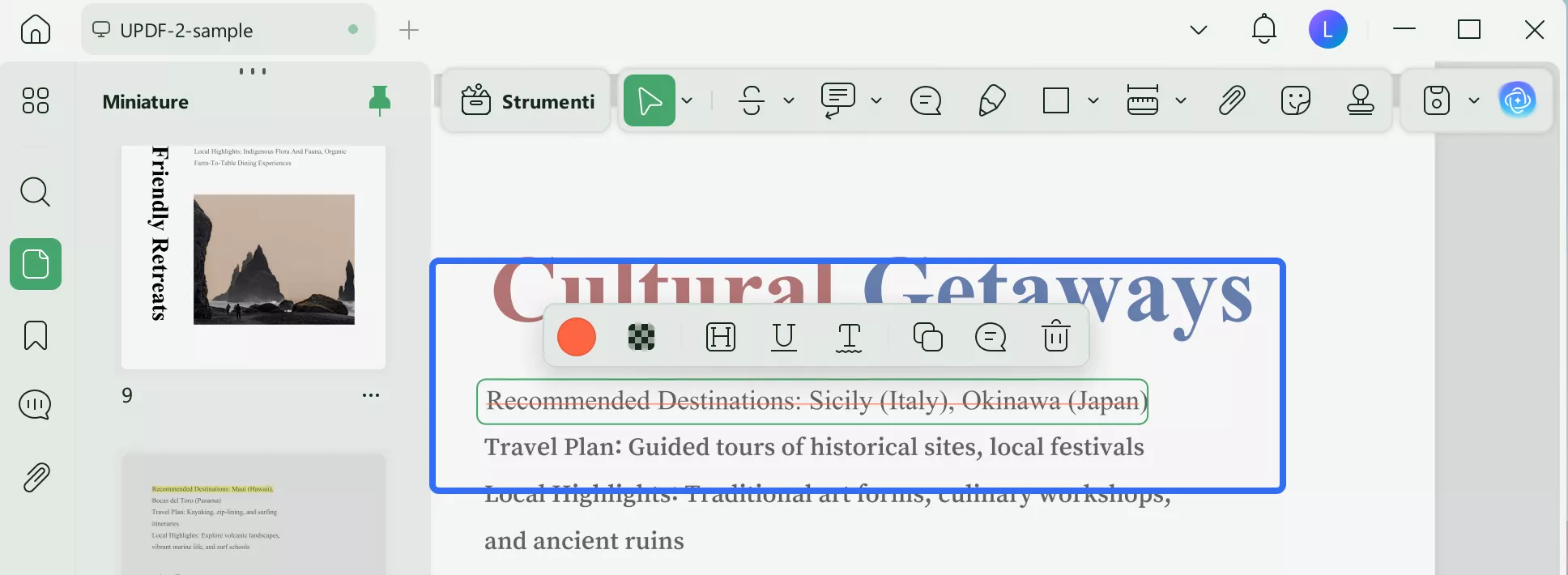Toggle the page thumbnails panel

pyautogui.click(x=36, y=264)
